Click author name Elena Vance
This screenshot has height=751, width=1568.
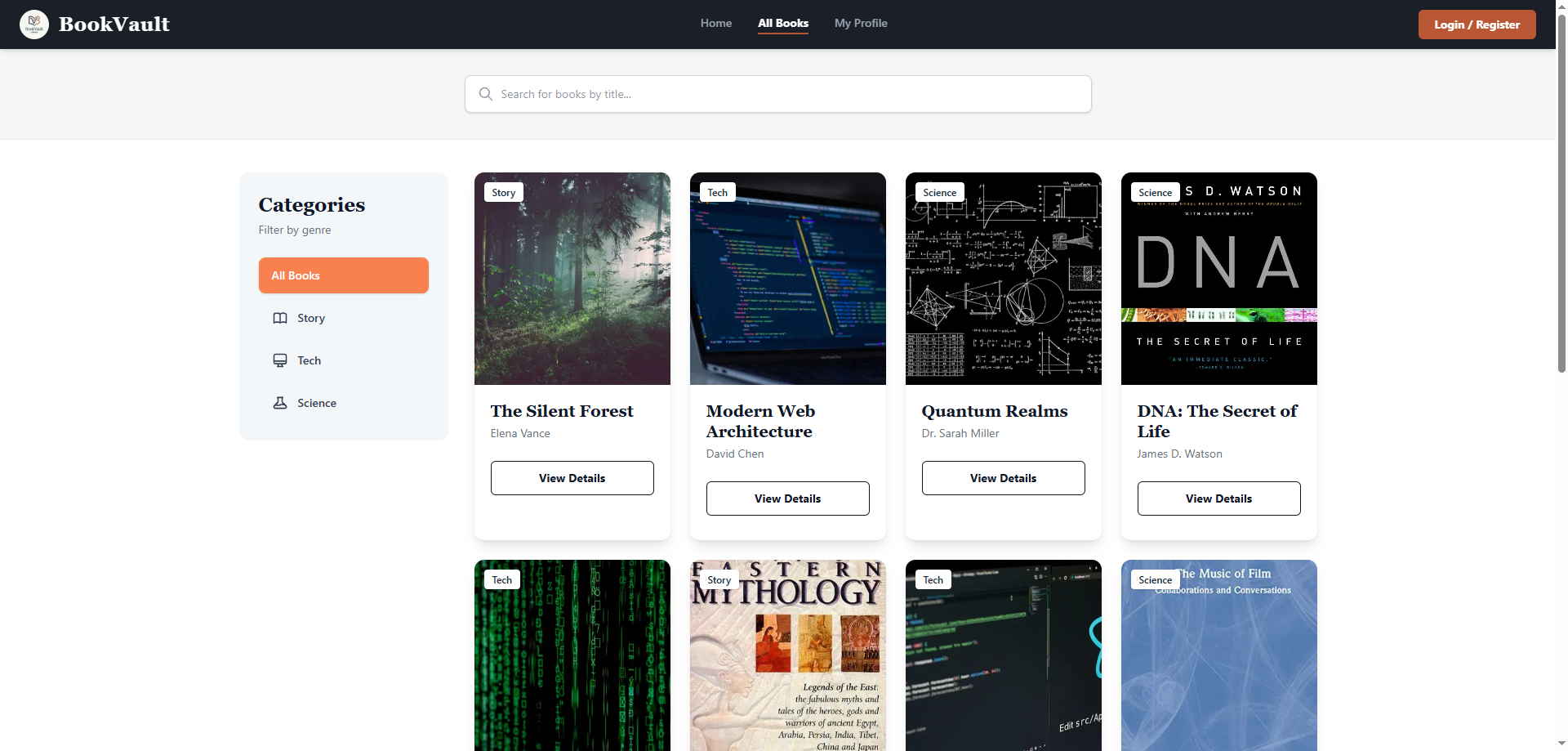coord(520,433)
